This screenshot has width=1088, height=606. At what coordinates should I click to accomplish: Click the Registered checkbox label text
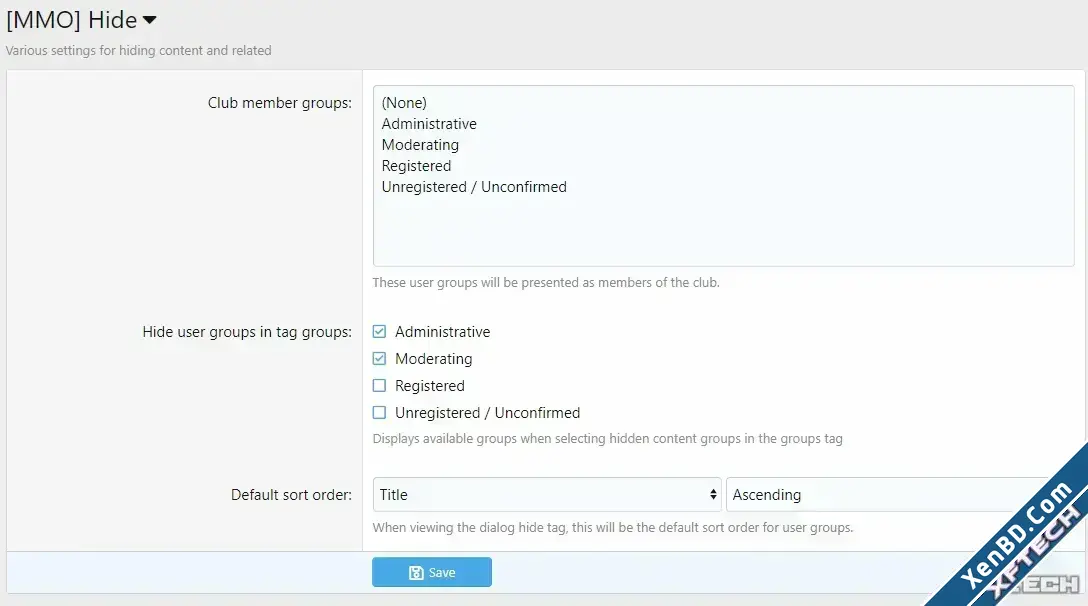coord(430,386)
